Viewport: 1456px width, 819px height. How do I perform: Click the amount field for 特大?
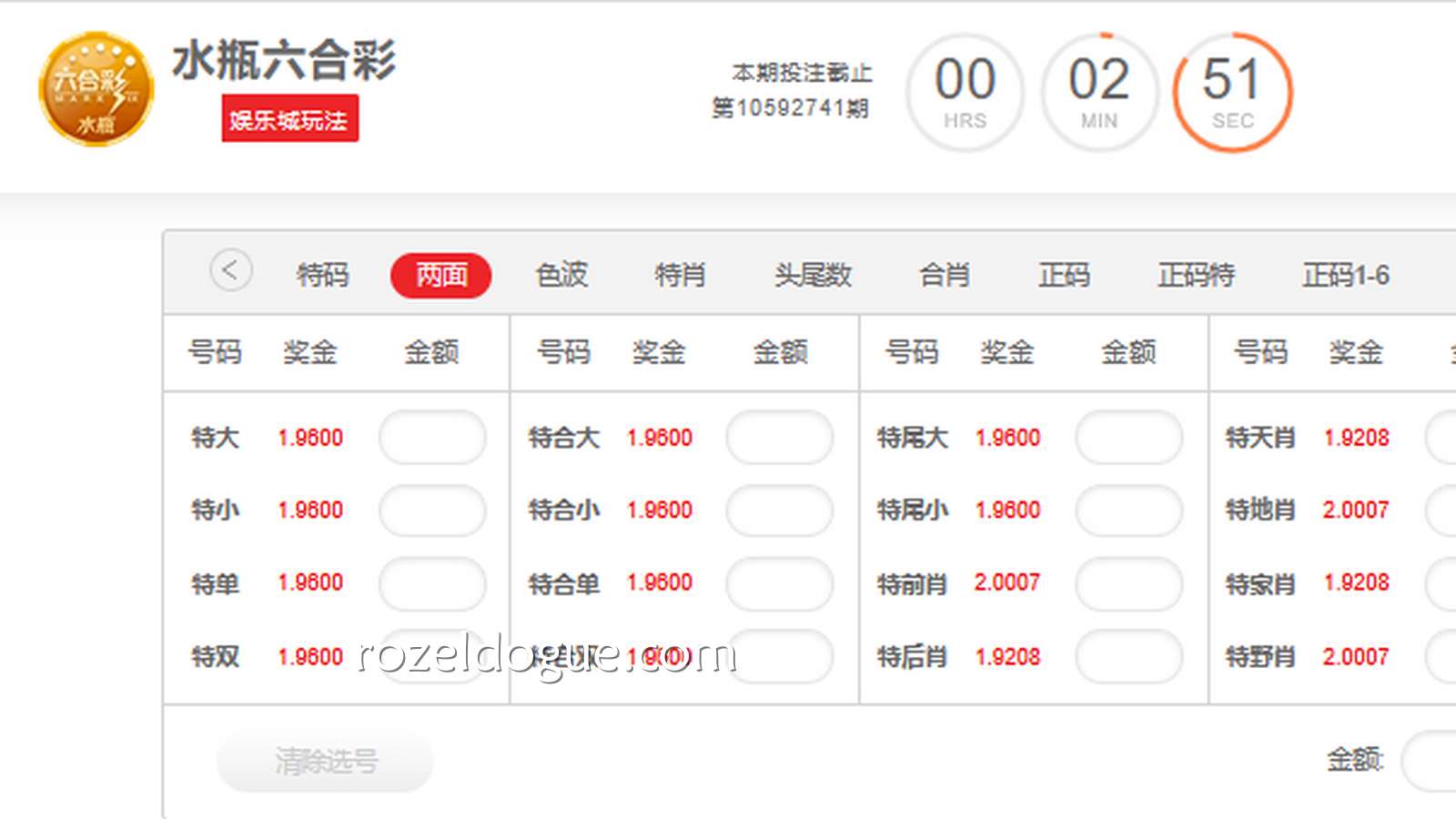coord(432,438)
